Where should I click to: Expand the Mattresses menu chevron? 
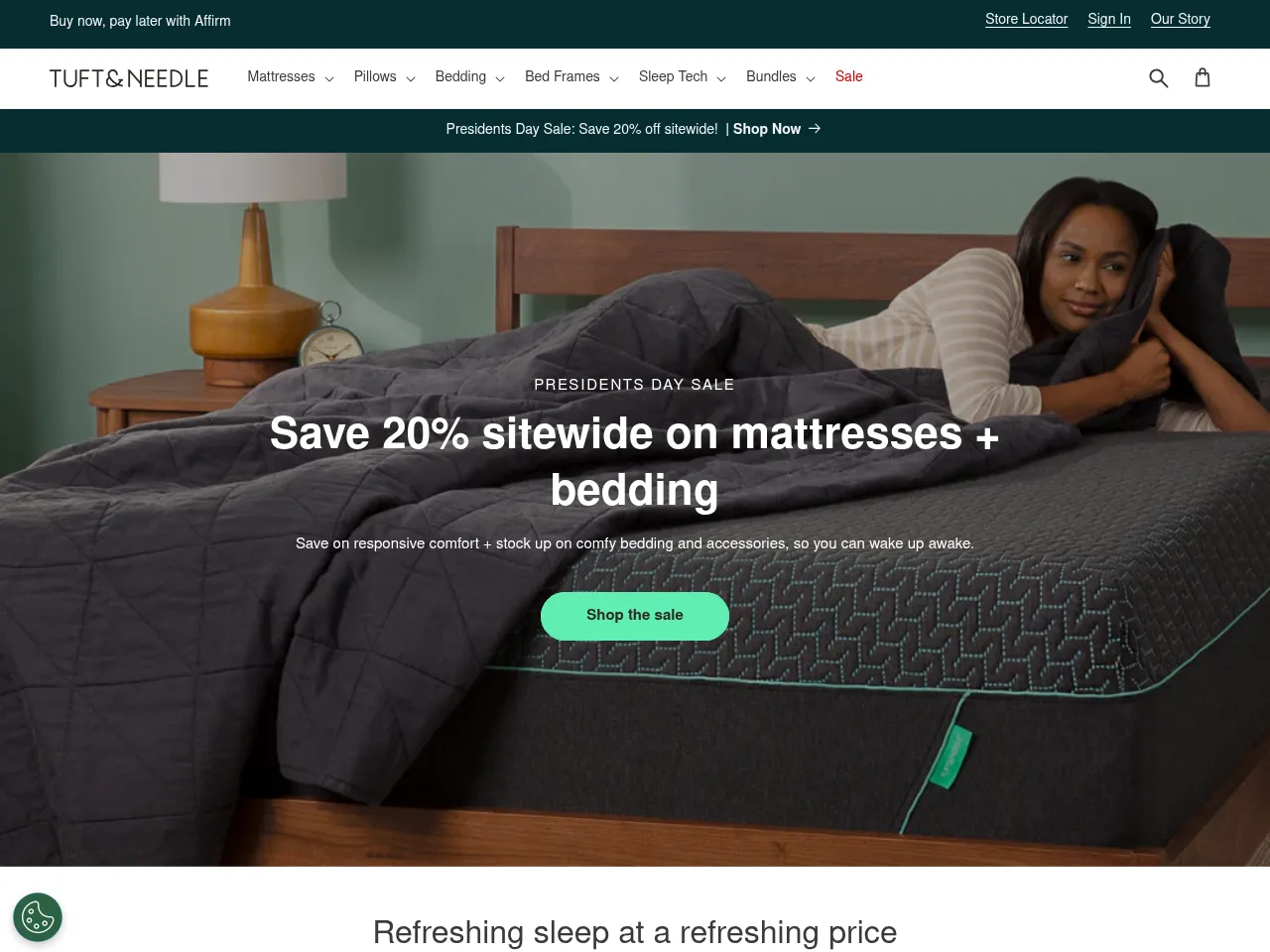(x=329, y=78)
